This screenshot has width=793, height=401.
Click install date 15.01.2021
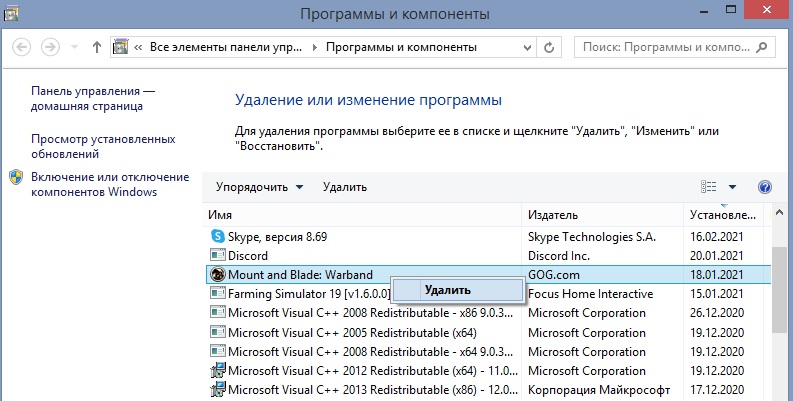pyautogui.click(x=717, y=294)
